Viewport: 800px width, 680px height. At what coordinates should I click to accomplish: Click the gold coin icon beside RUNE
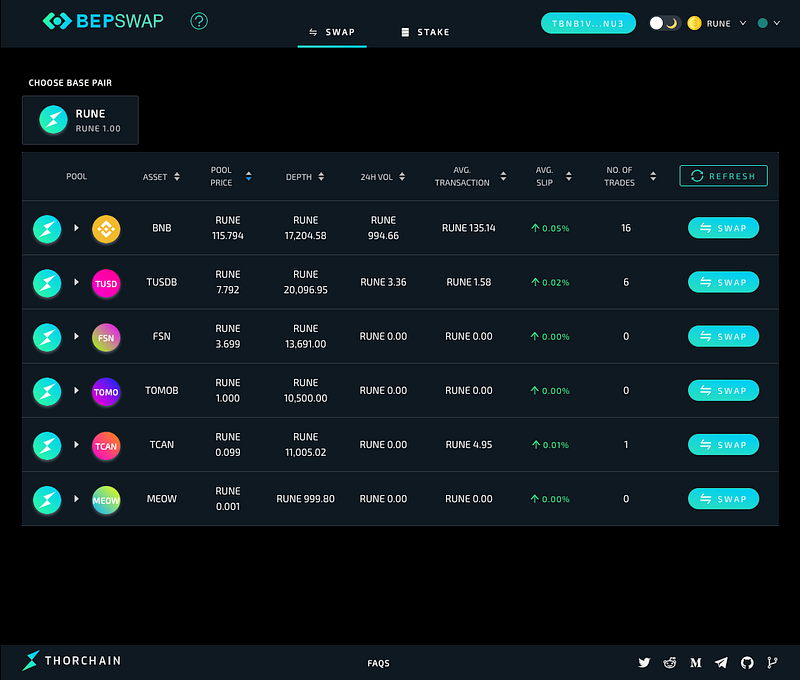[694, 23]
